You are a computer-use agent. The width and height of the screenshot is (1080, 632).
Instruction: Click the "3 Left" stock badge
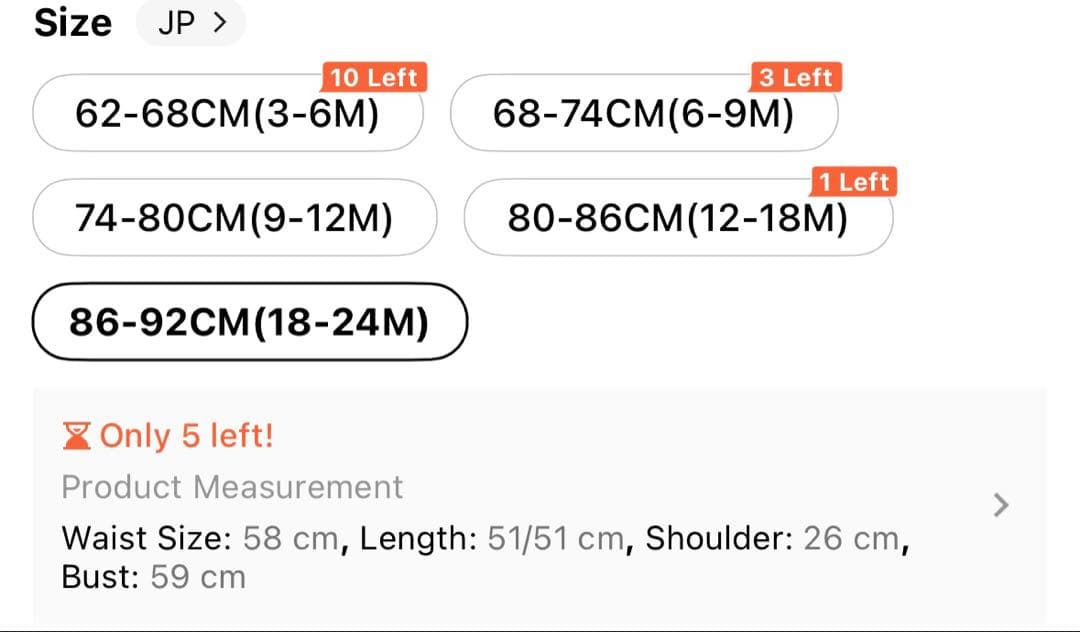796,78
